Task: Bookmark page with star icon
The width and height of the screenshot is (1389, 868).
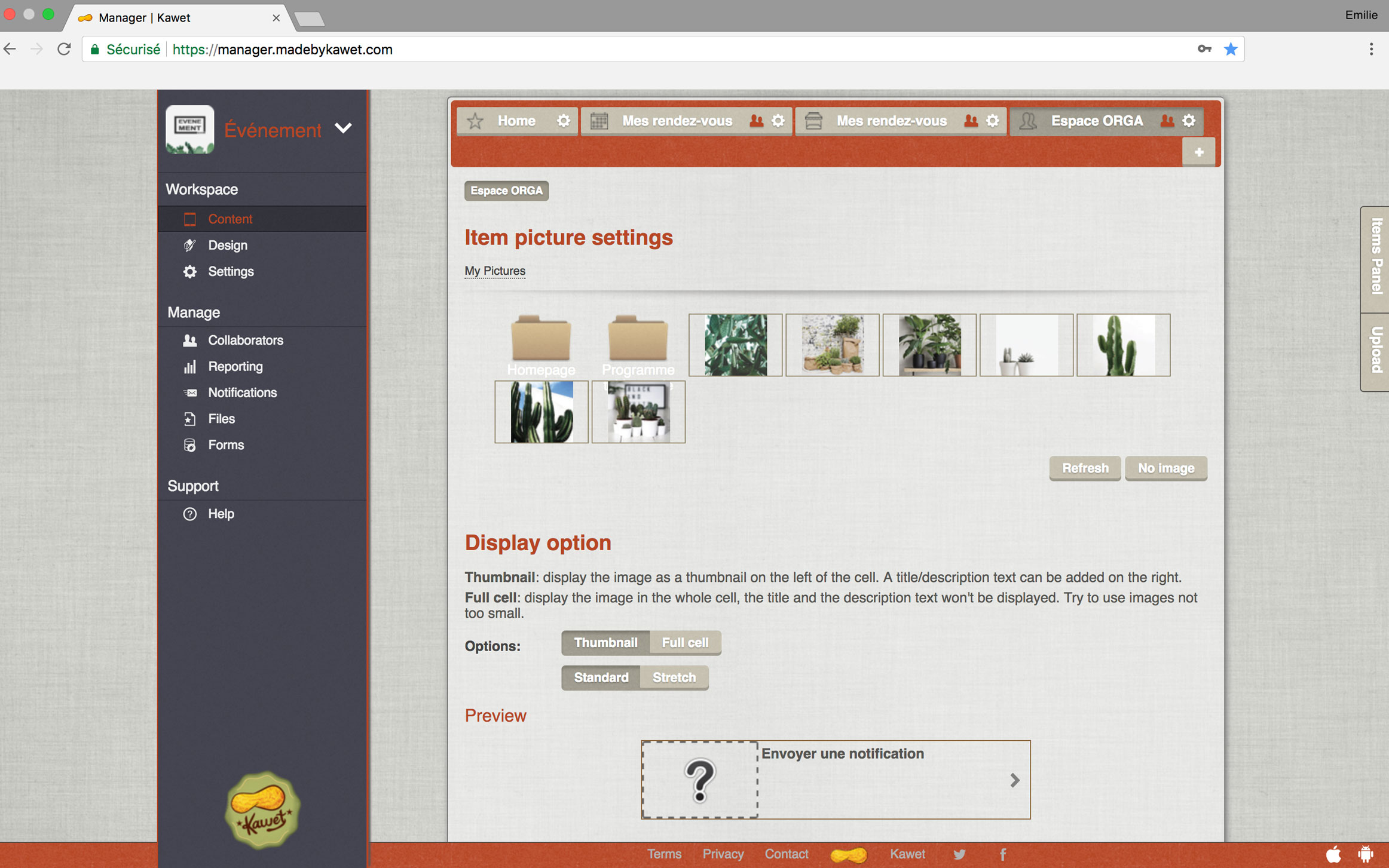Action: tap(1230, 50)
